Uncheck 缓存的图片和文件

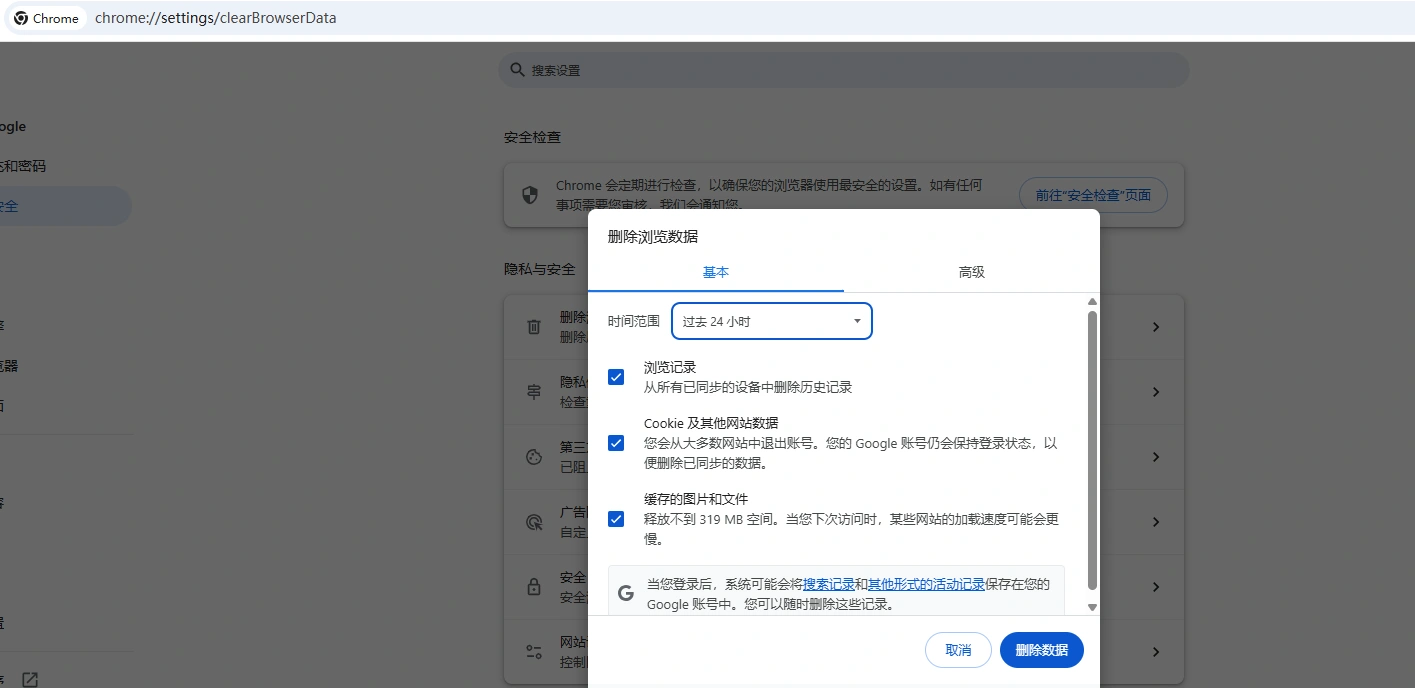point(615,519)
